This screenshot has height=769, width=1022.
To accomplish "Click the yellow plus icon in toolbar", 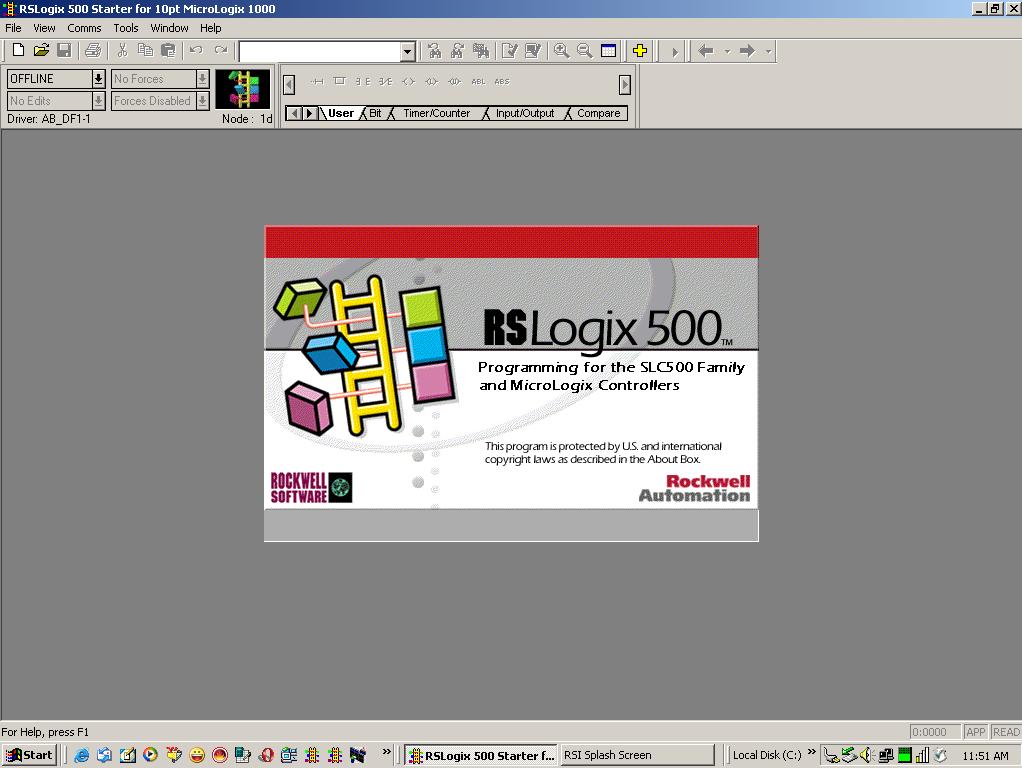I will click(639, 51).
